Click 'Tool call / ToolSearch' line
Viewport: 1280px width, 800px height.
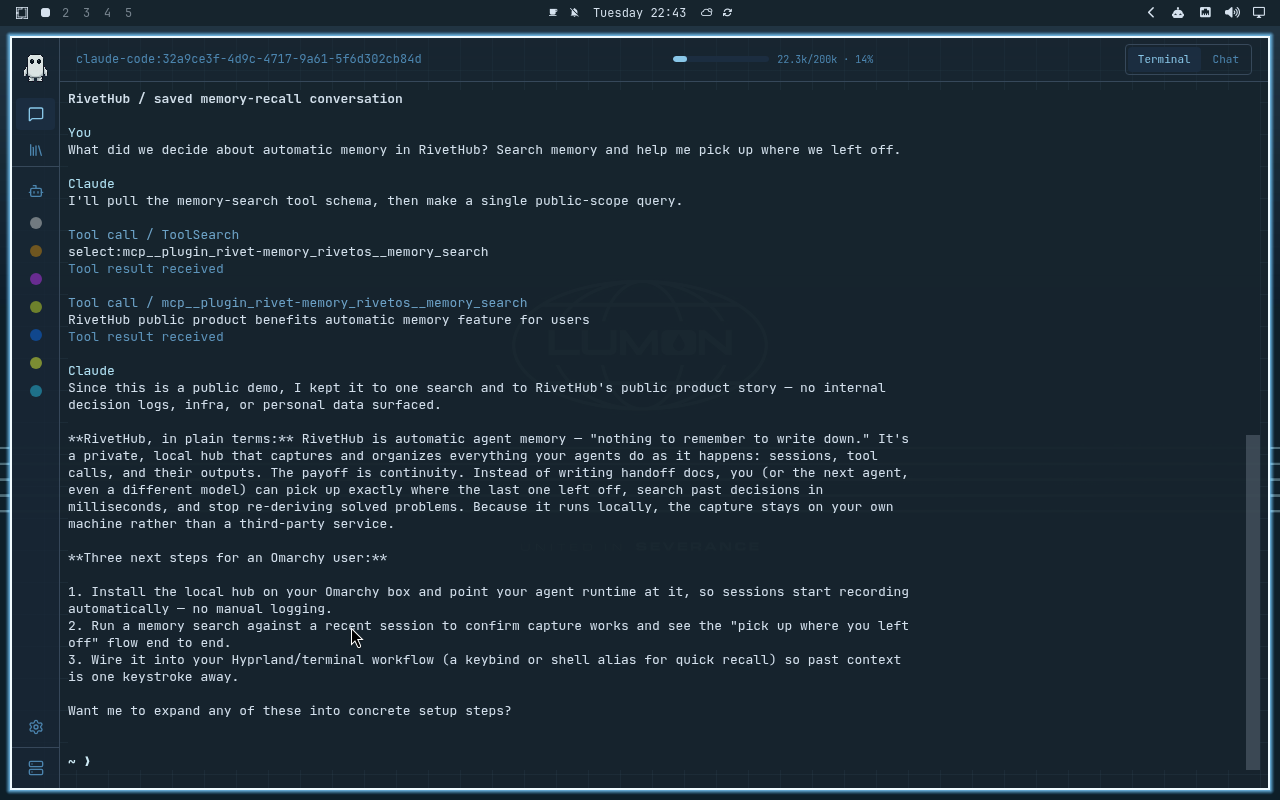(153, 235)
